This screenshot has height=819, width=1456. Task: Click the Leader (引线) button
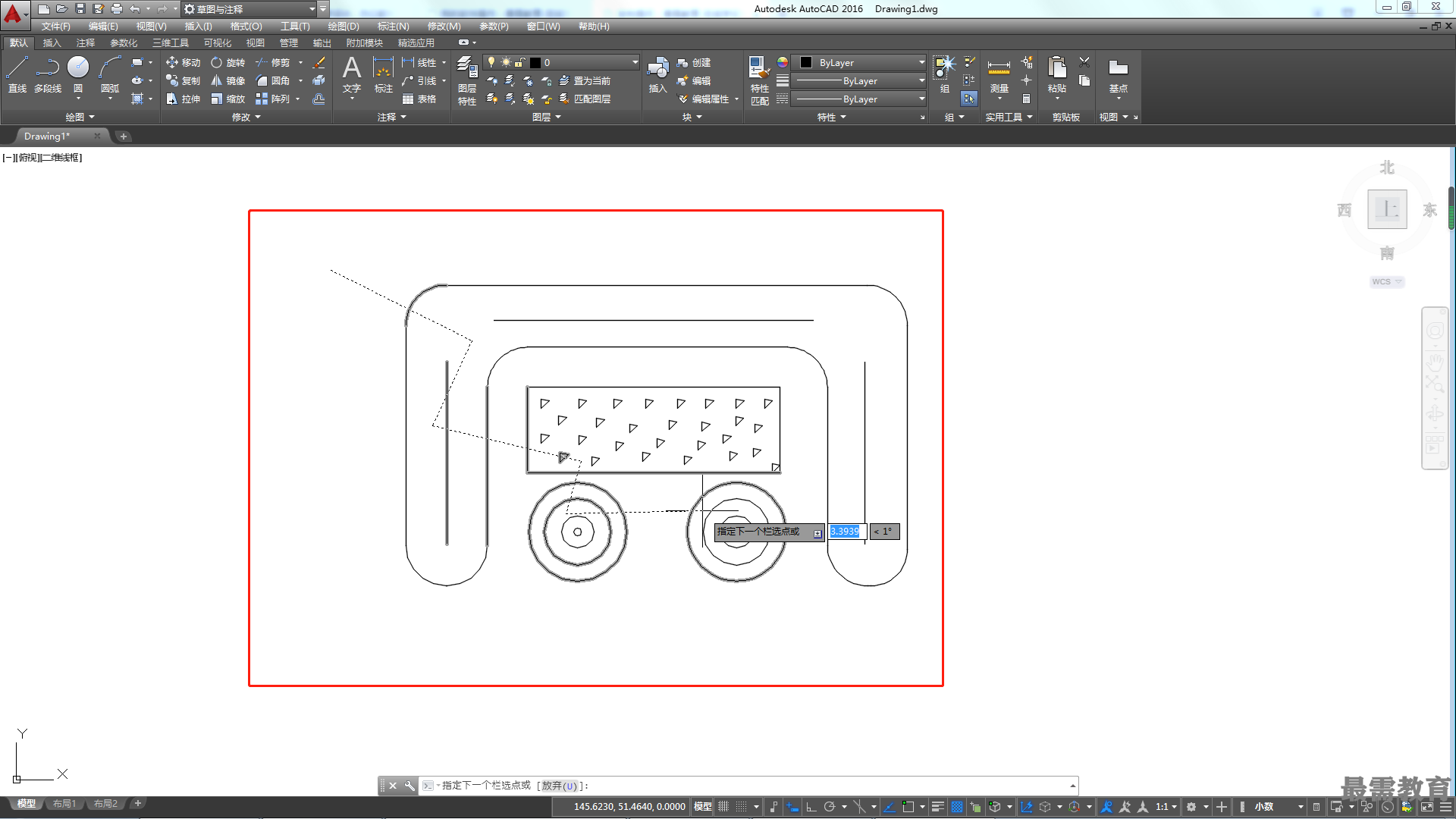pos(419,81)
